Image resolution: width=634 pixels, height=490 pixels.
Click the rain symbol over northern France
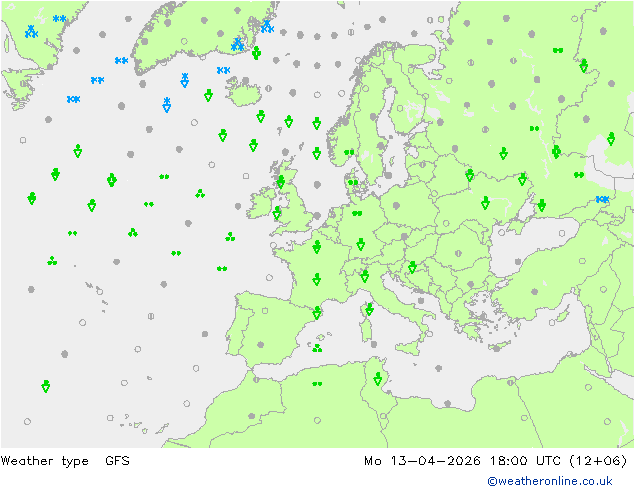pyautogui.click(x=317, y=247)
